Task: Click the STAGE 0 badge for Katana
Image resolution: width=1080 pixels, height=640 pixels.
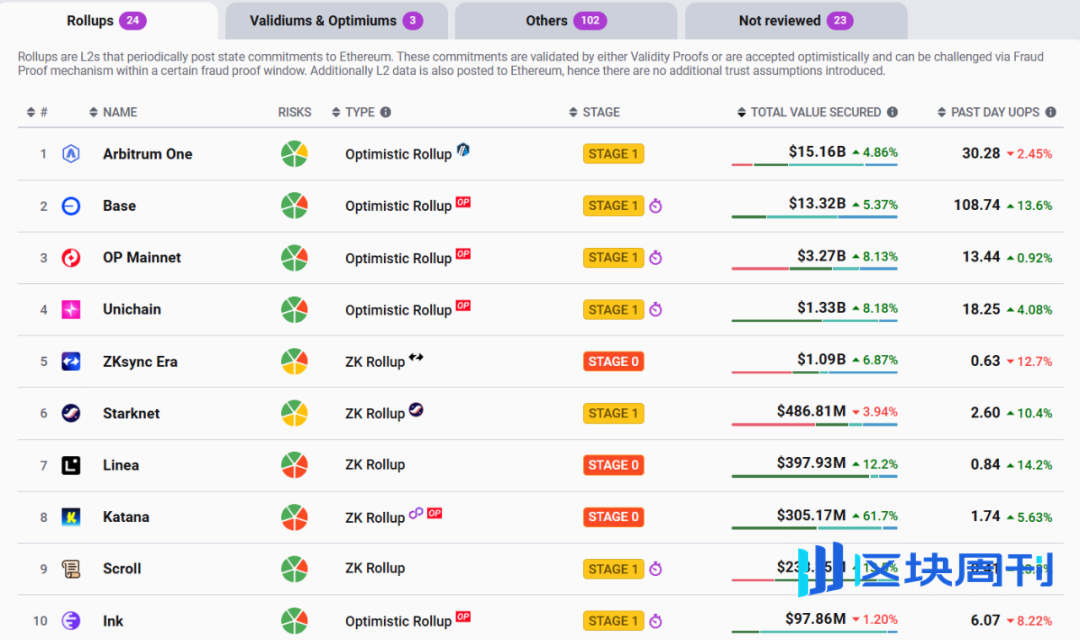Action: coord(613,517)
